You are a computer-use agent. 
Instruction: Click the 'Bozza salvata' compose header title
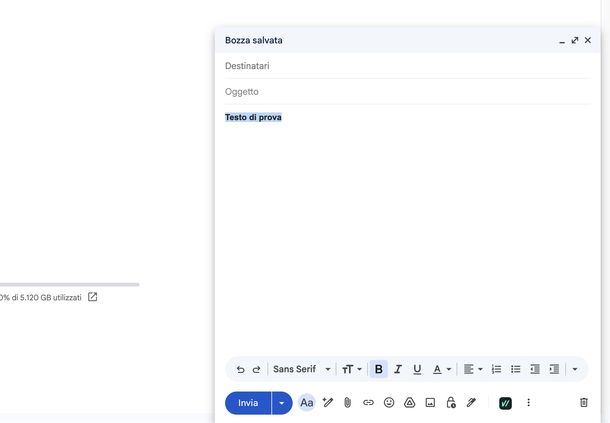click(x=254, y=40)
